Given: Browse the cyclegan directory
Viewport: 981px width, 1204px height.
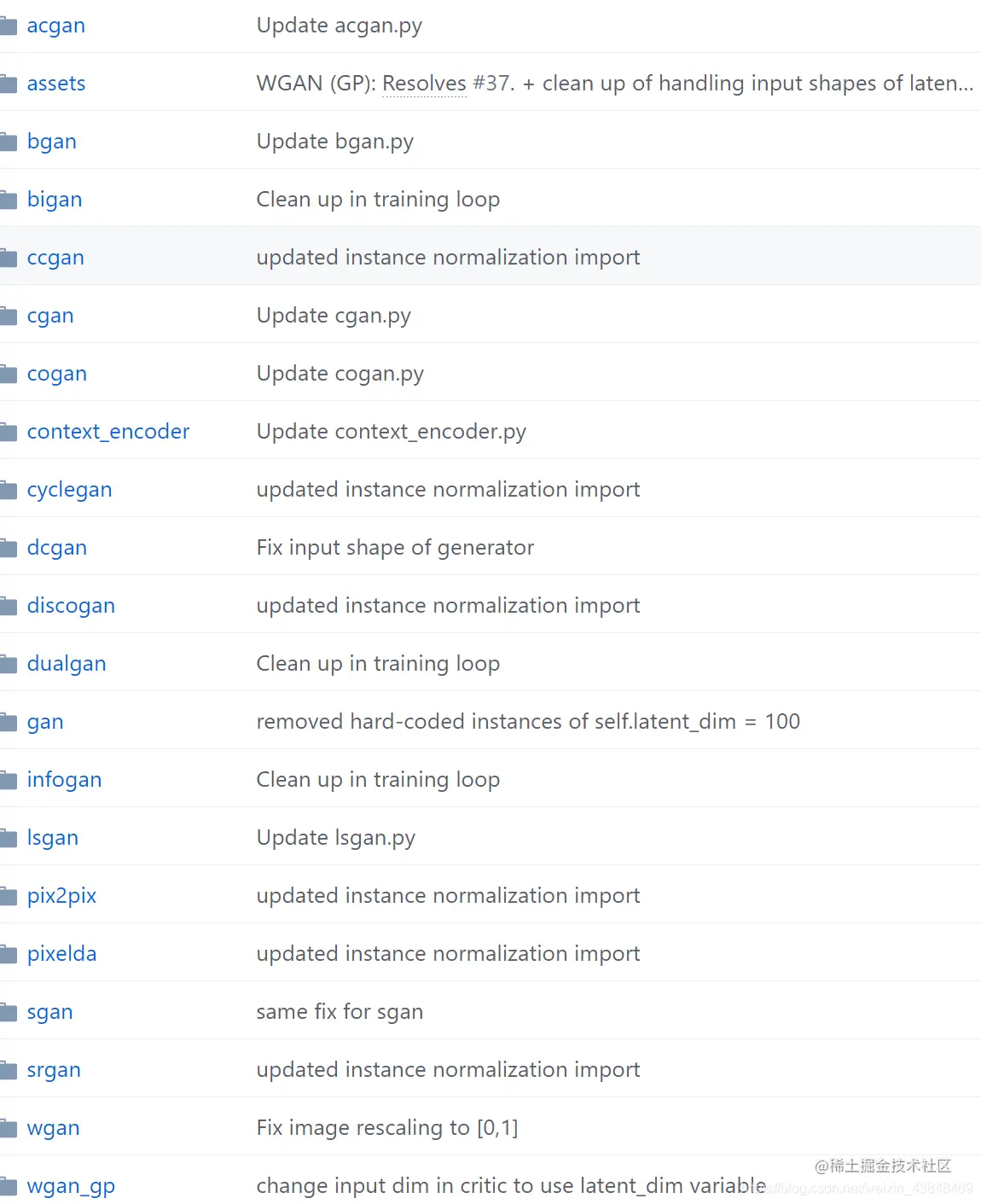Looking at the screenshot, I should [x=69, y=491].
